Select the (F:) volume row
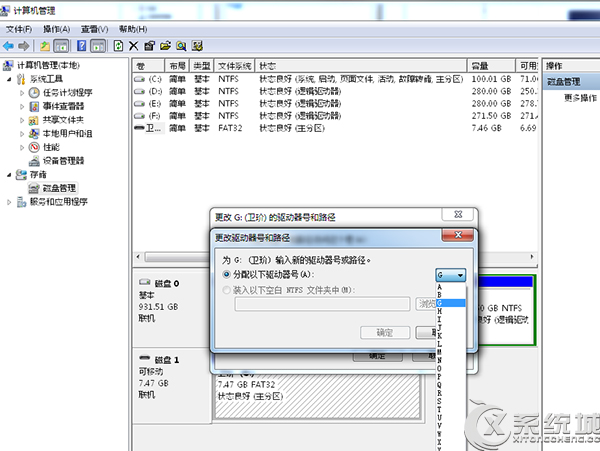The width and height of the screenshot is (600, 451). [x=335, y=116]
